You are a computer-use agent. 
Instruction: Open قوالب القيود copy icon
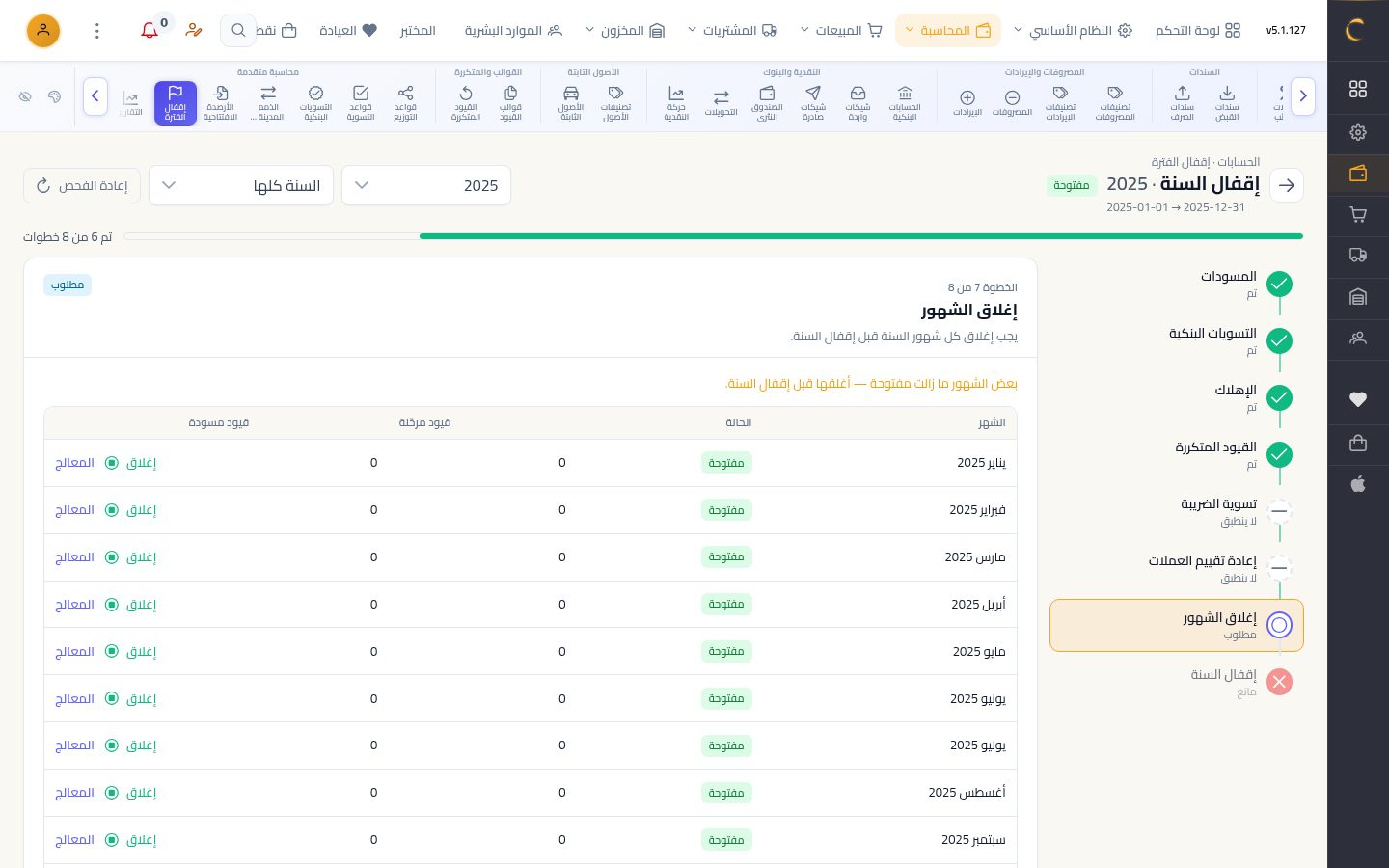510,103
